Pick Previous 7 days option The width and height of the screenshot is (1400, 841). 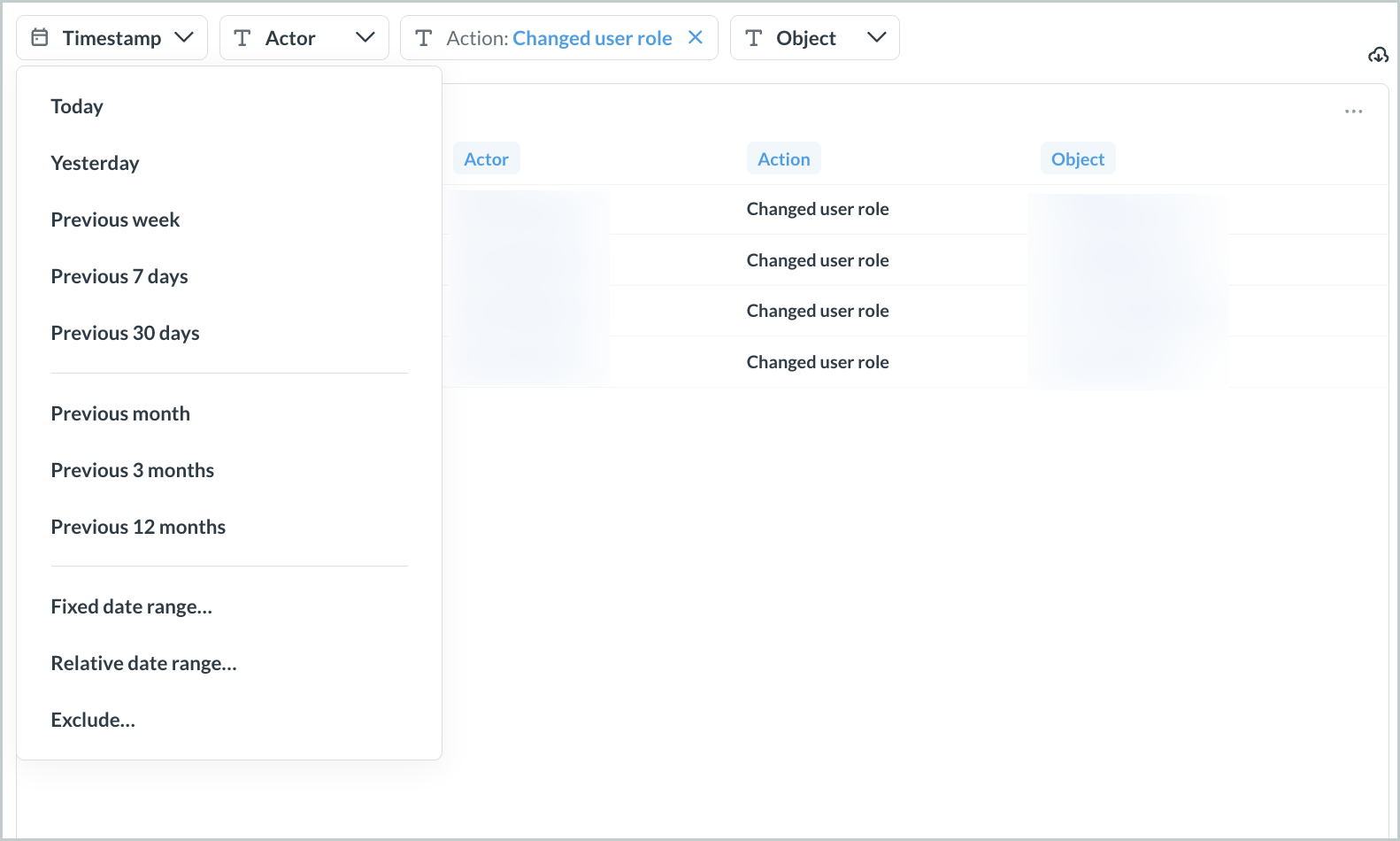(119, 276)
